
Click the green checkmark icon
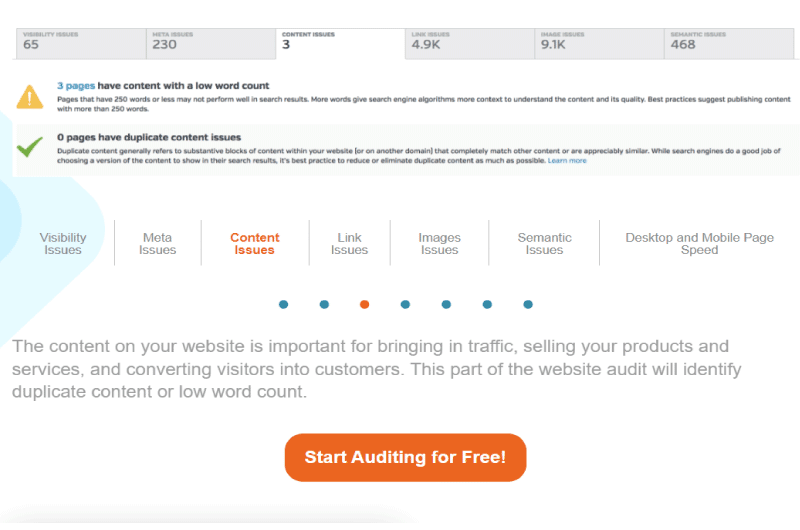tap(30, 147)
